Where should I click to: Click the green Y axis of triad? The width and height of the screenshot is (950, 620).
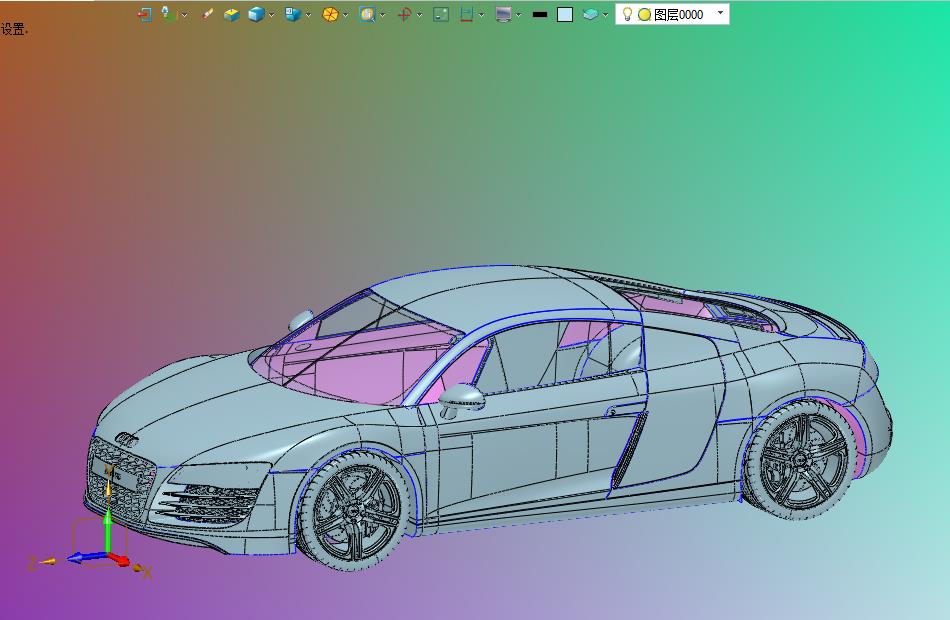108,530
